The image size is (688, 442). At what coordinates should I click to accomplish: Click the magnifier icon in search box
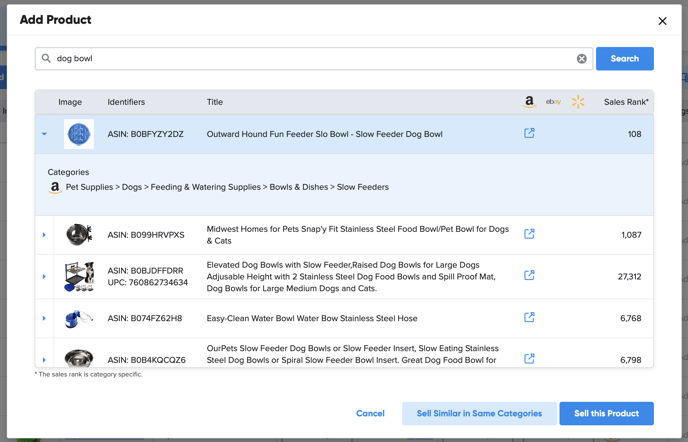[x=46, y=58]
